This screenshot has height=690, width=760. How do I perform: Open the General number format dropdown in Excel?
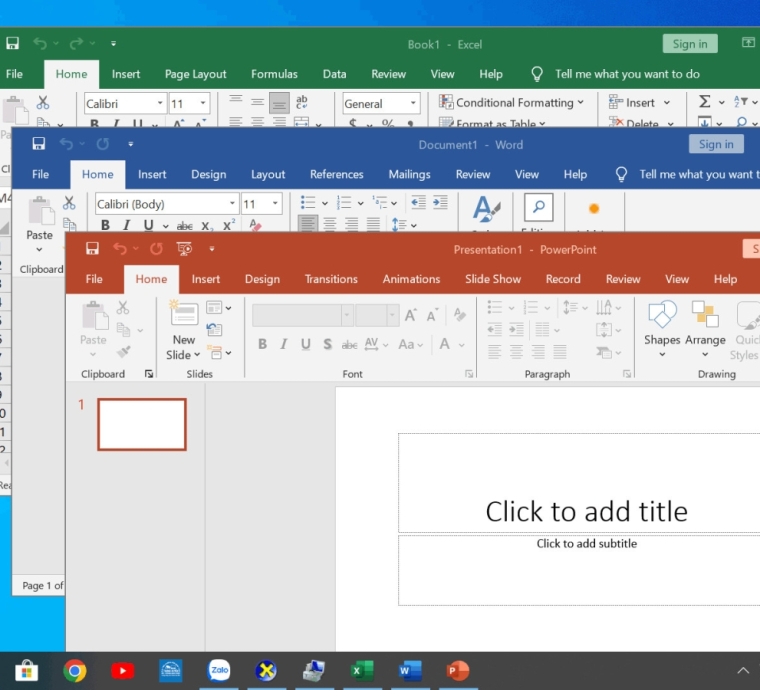tap(413, 103)
